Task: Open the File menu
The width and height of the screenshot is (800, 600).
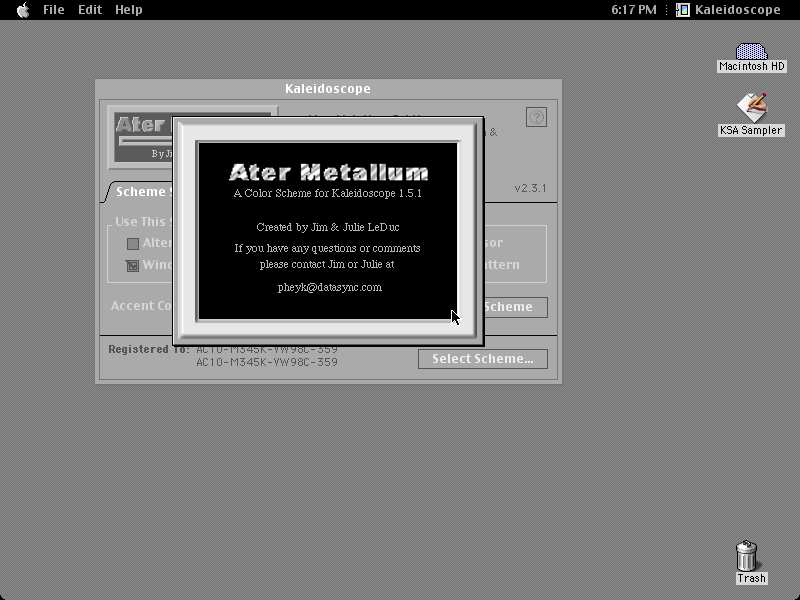Action: 54,10
